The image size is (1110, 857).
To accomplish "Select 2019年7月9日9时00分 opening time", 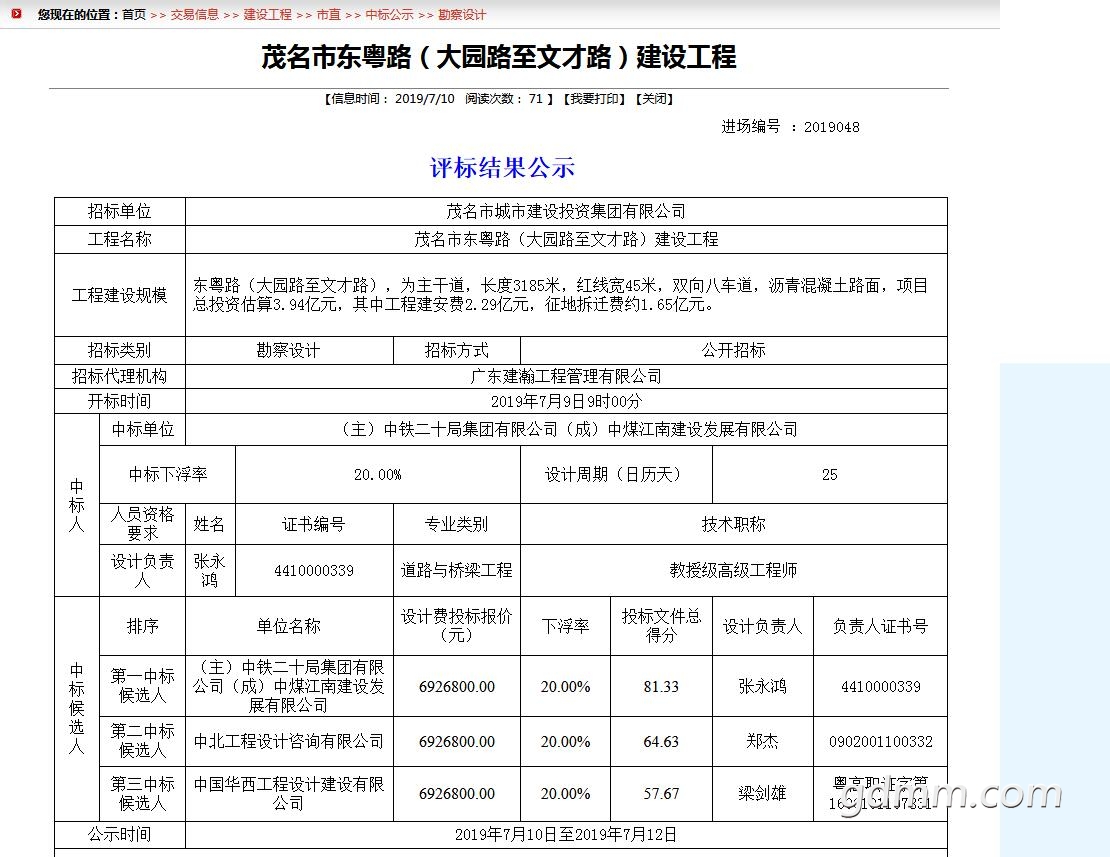I will pos(566,402).
